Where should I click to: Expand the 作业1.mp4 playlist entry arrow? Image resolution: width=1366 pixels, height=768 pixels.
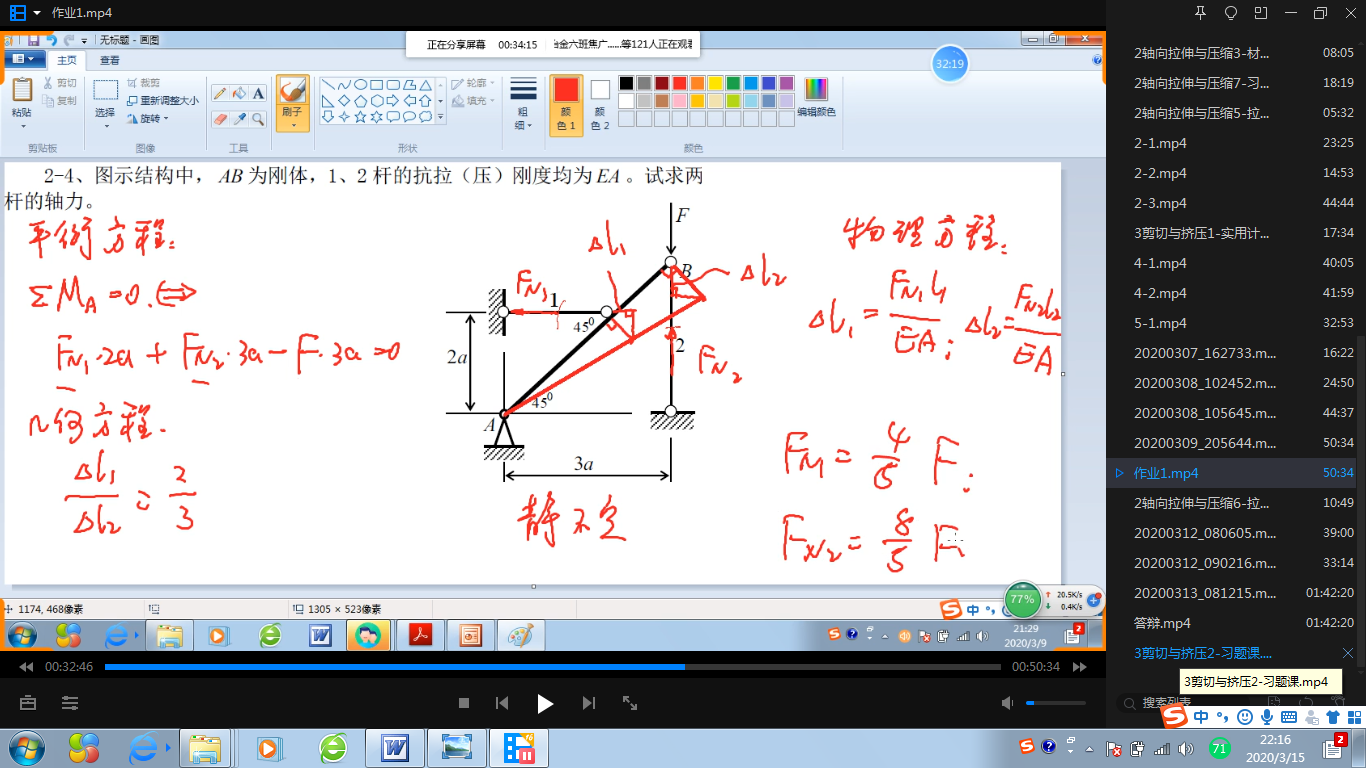pos(1119,473)
